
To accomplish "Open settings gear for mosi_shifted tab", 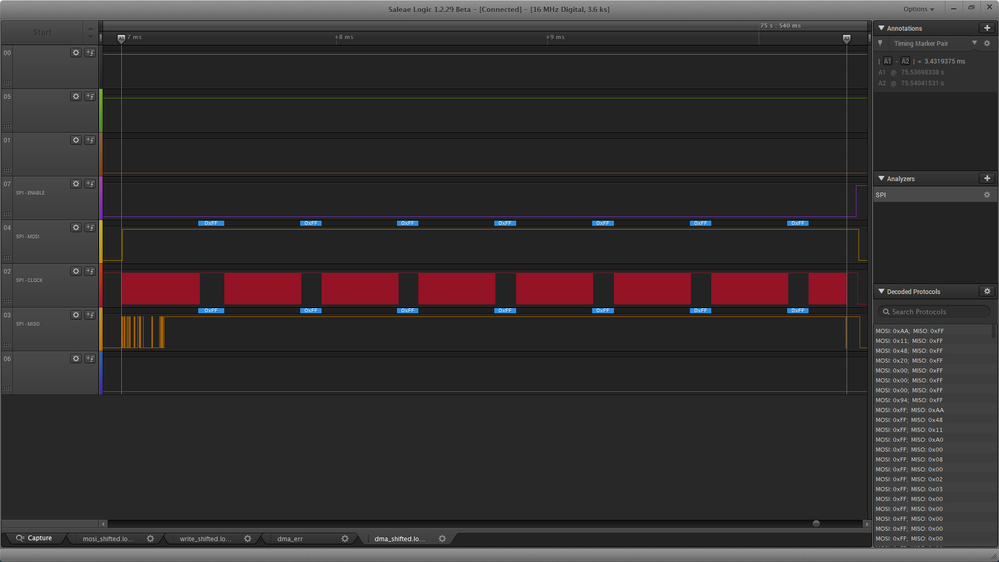I will coord(150,538).
